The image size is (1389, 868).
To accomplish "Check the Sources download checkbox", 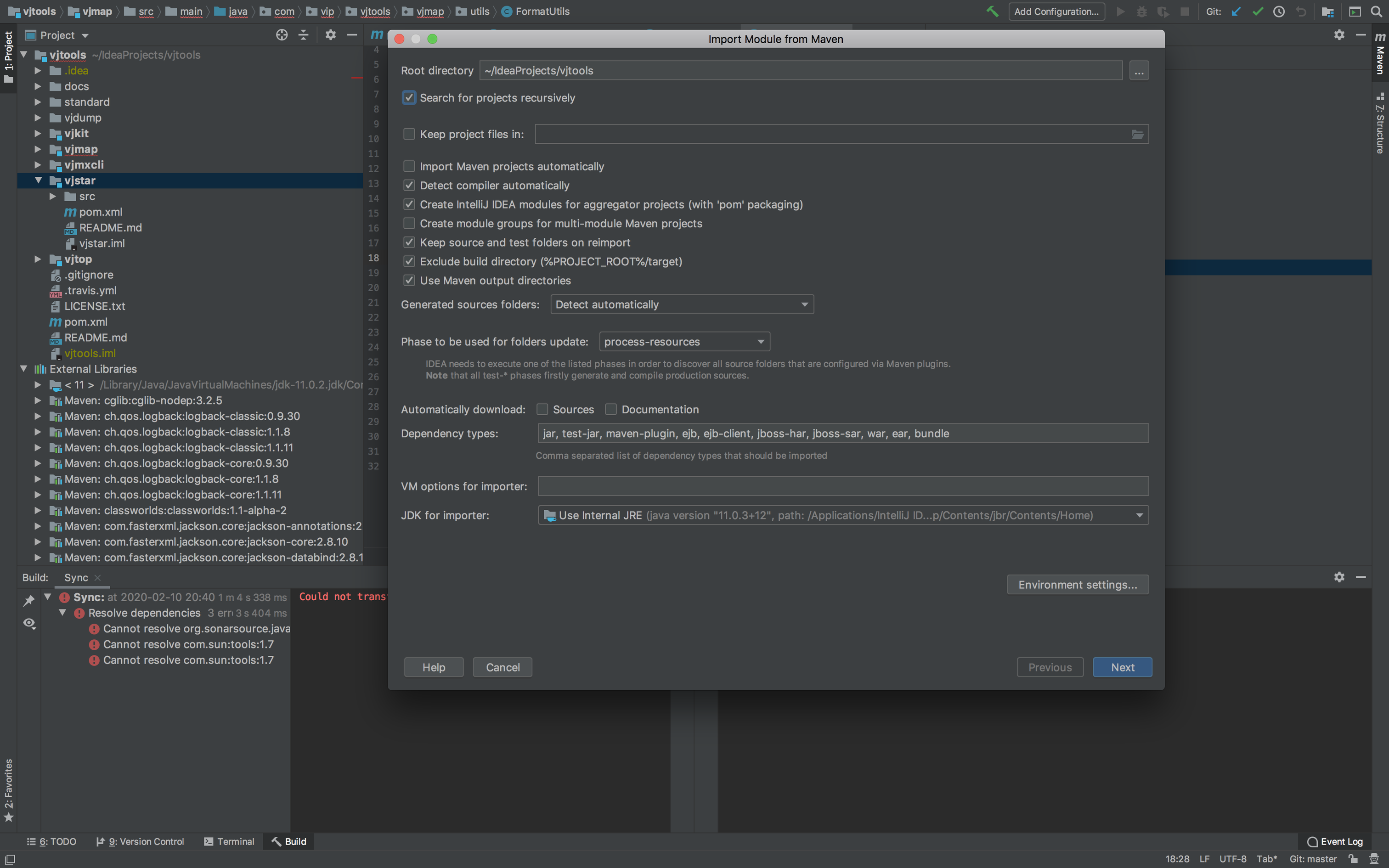I will point(542,409).
